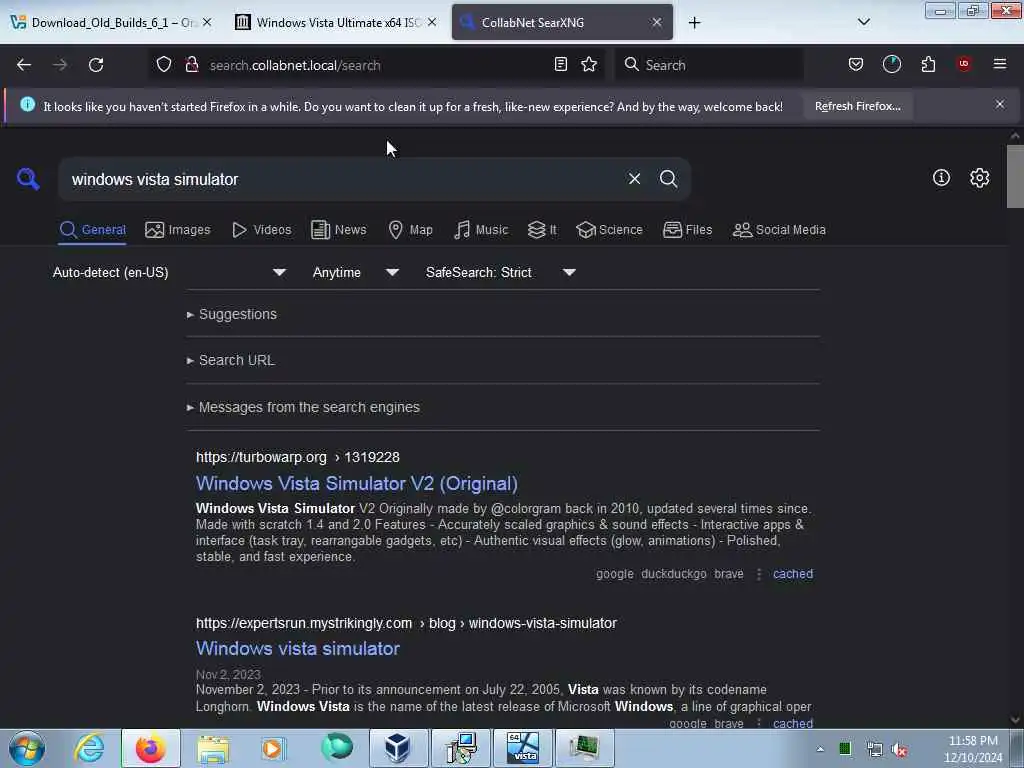
Task: Open Auto-detect language dropdown
Action: pyautogui.click(x=169, y=272)
